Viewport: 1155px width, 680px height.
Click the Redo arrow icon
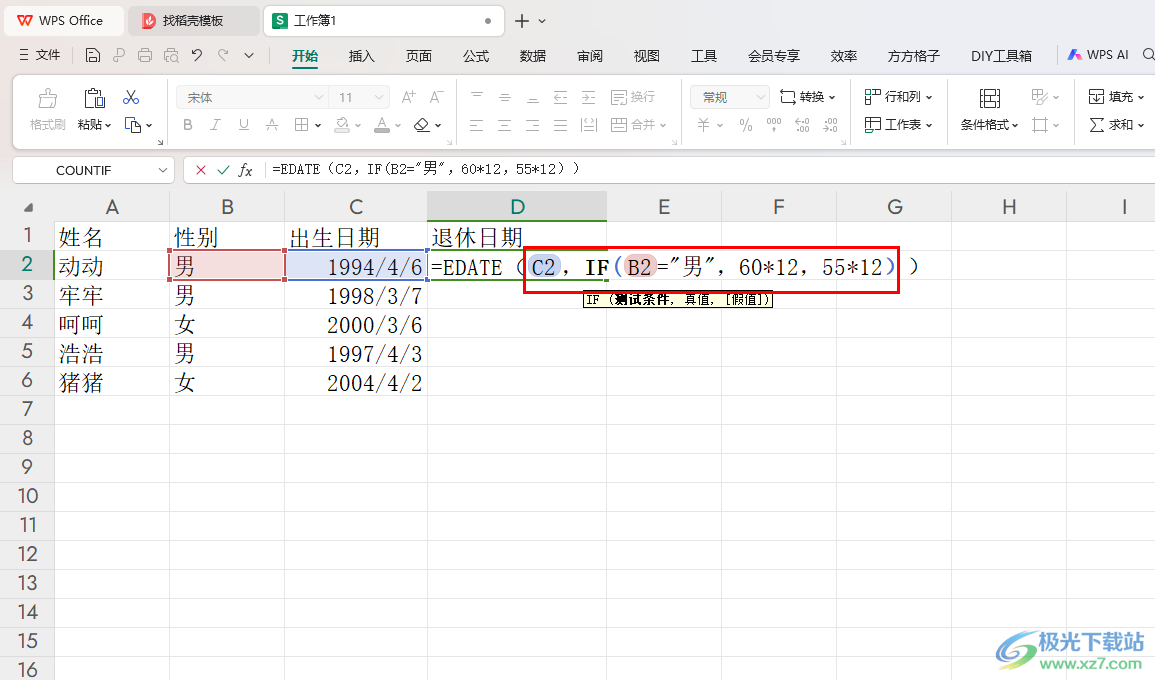click(x=223, y=55)
